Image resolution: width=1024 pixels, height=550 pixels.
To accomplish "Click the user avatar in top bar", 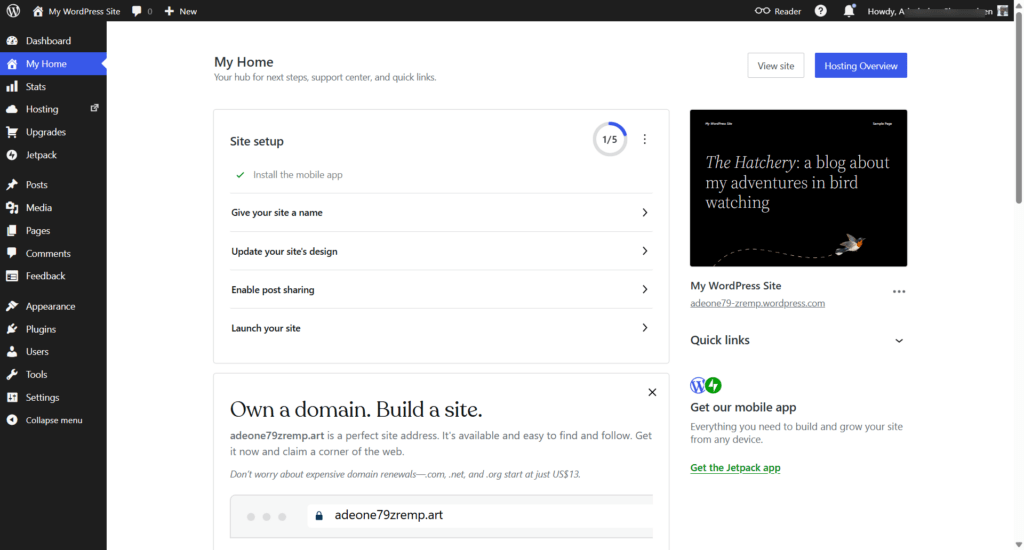I will tap(1002, 10).
